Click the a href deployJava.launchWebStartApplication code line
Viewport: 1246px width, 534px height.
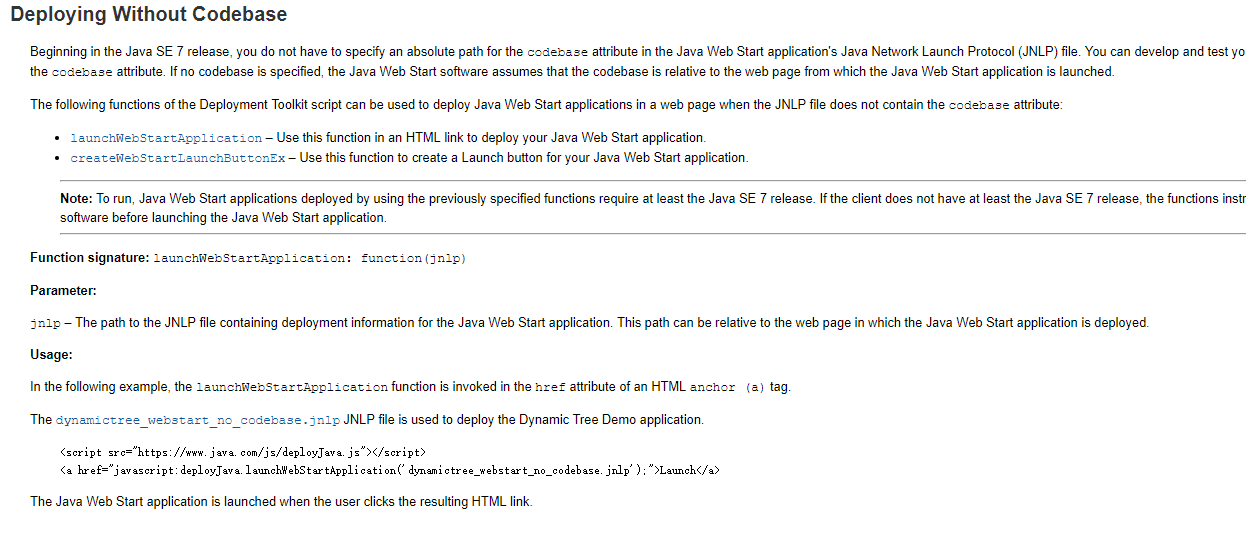coord(390,470)
